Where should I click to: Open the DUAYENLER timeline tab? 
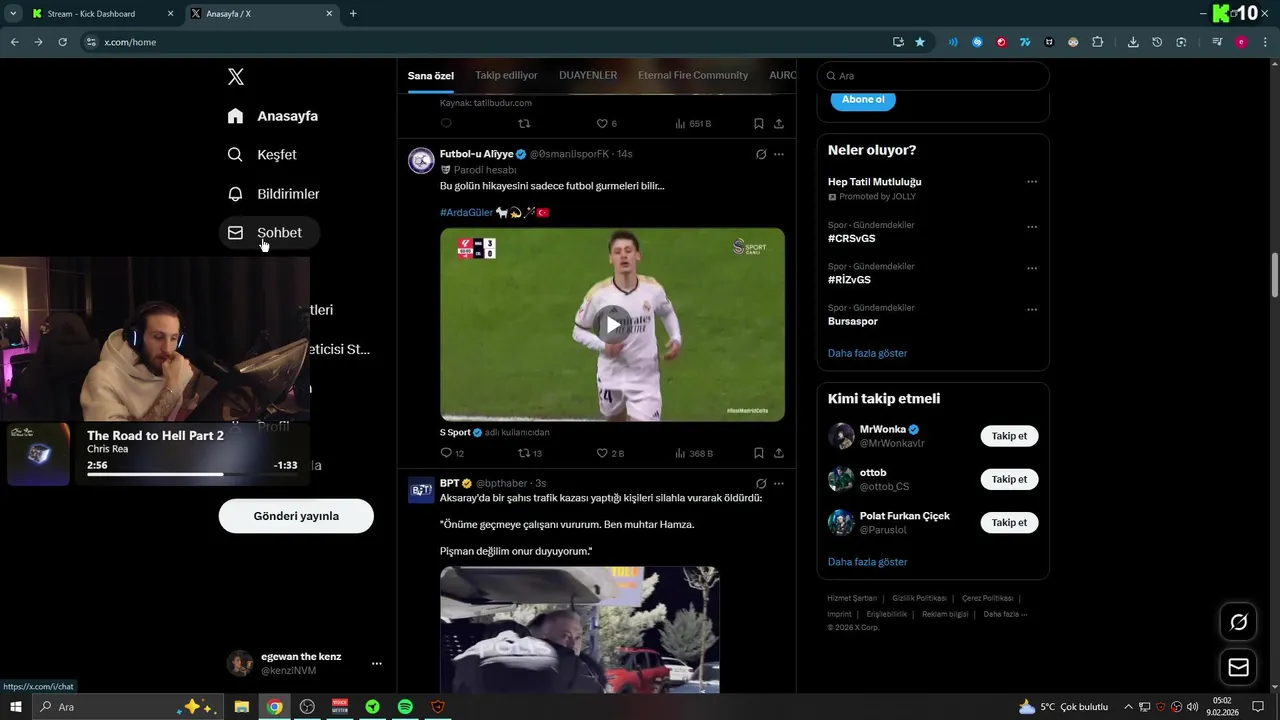pyautogui.click(x=588, y=75)
